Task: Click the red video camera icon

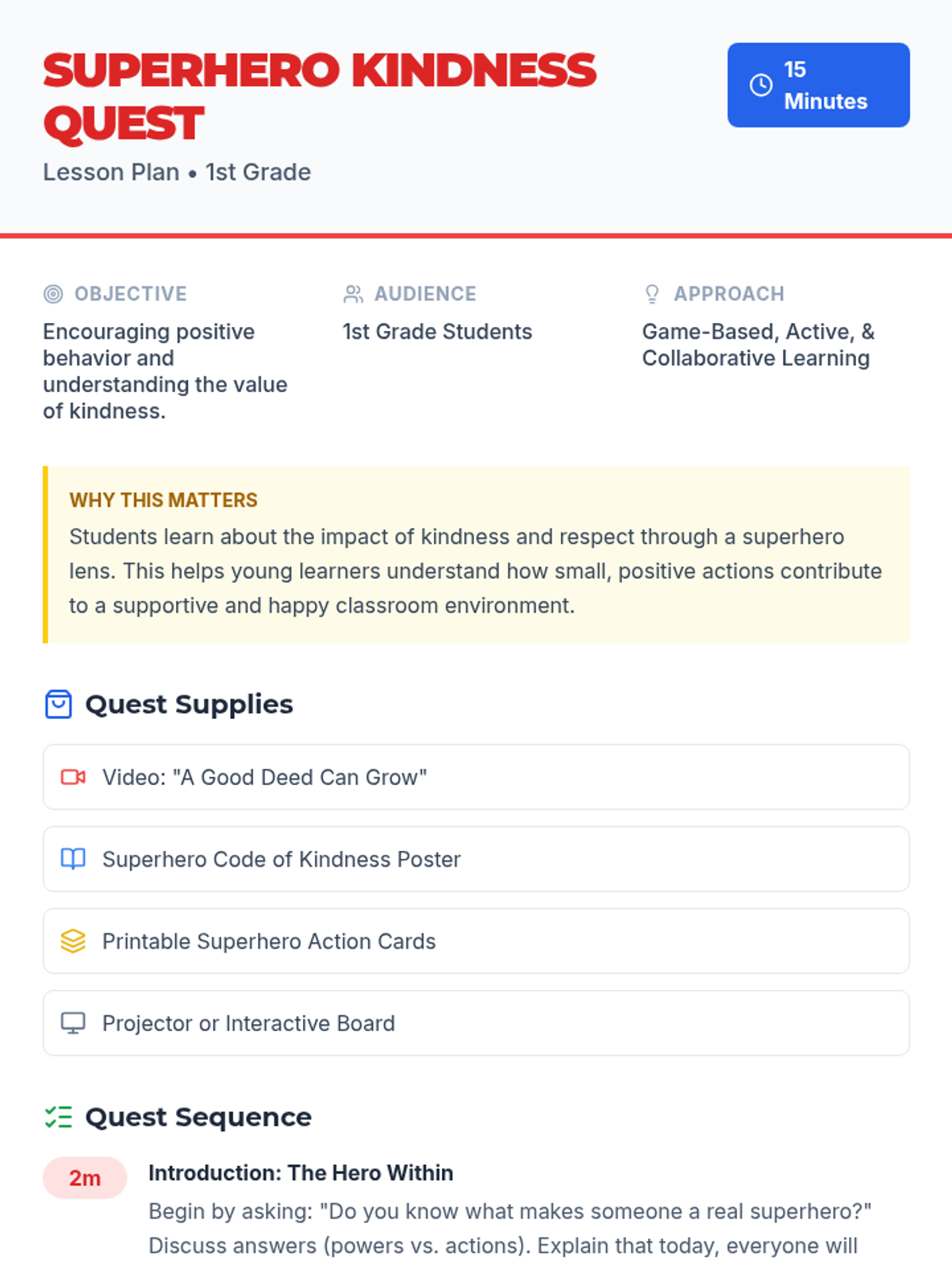Action: click(73, 777)
